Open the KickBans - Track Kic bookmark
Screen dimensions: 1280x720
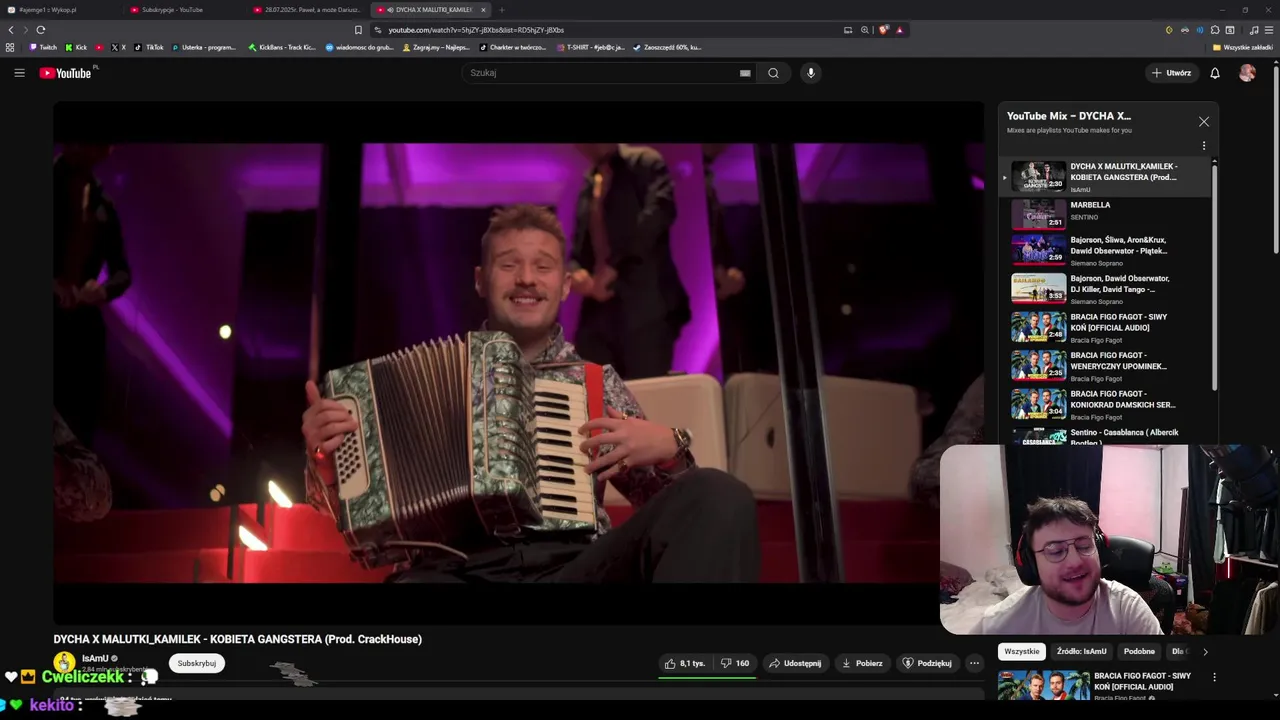(x=282, y=47)
